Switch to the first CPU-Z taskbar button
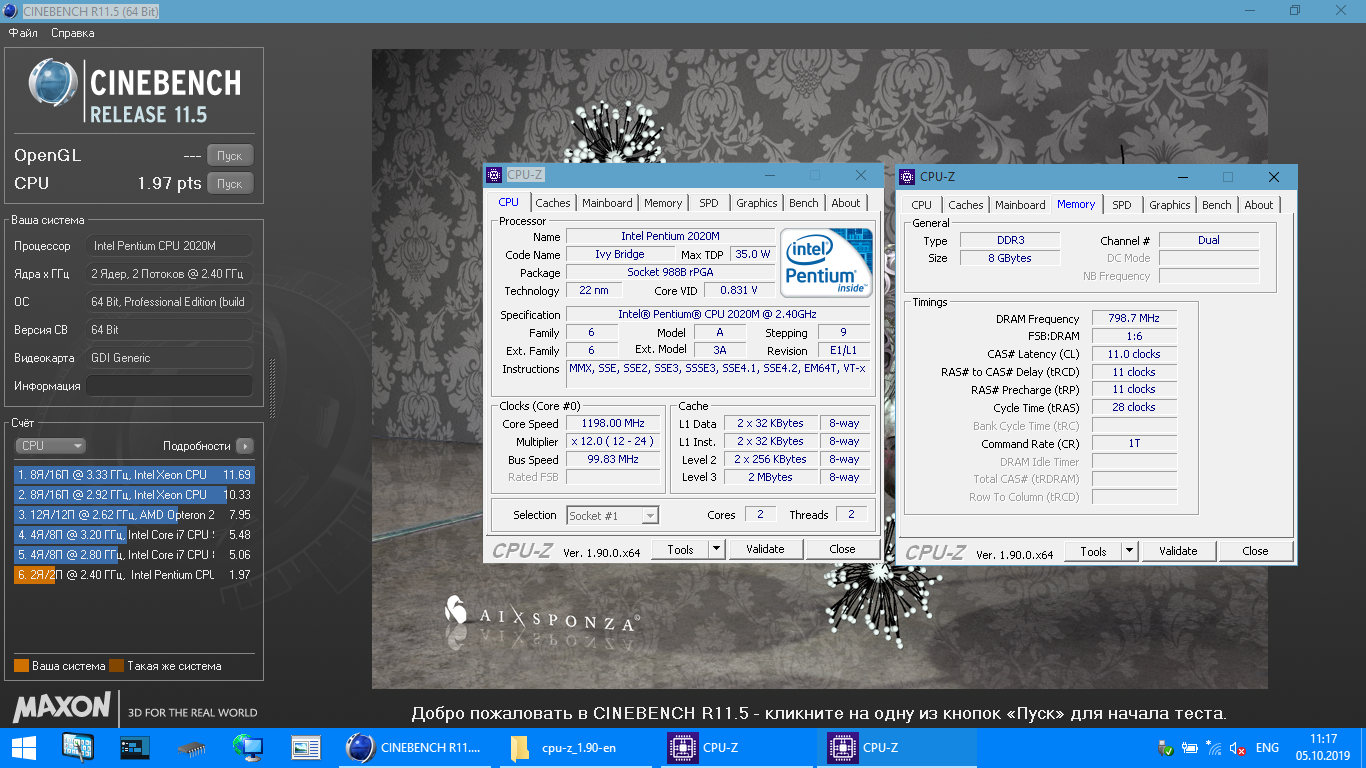The height and width of the screenshot is (768, 1366). 735,747
